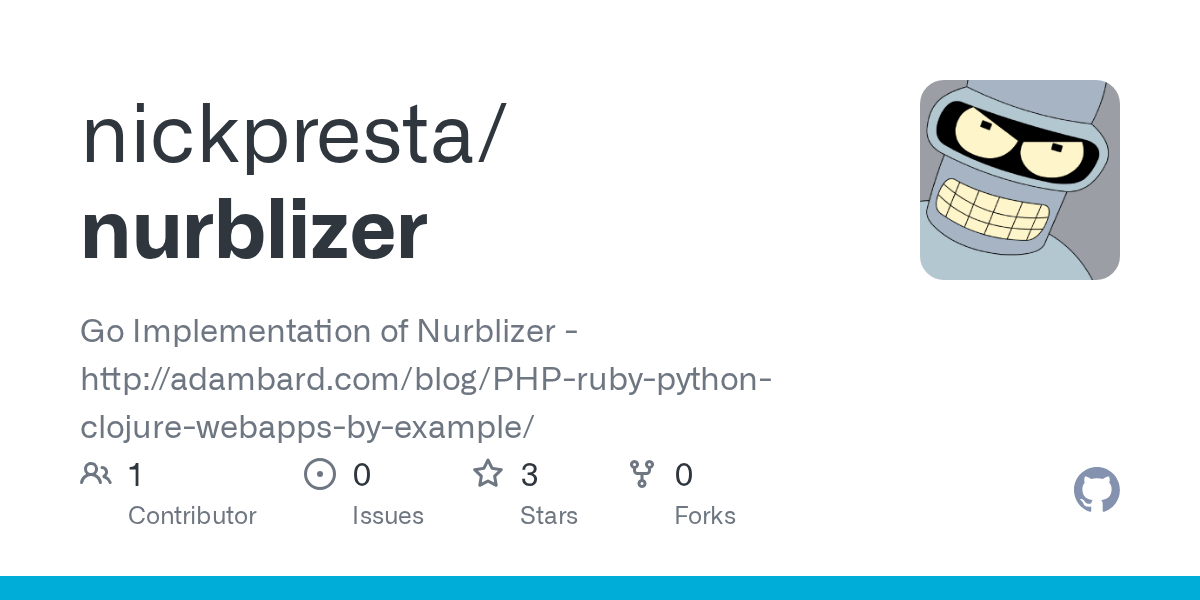The image size is (1200, 600).
Task: Click the 'Forks' label
Action: pyautogui.click(x=705, y=516)
